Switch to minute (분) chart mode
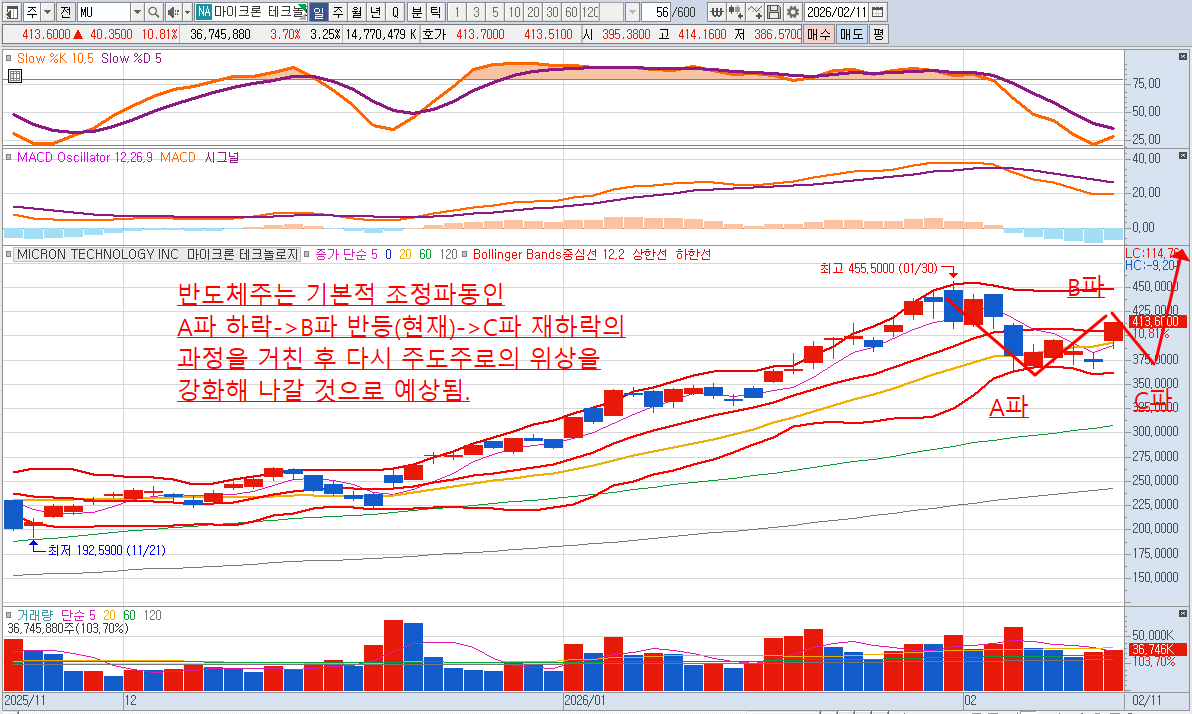The height and width of the screenshot is (714, 1192). (416, 12)
